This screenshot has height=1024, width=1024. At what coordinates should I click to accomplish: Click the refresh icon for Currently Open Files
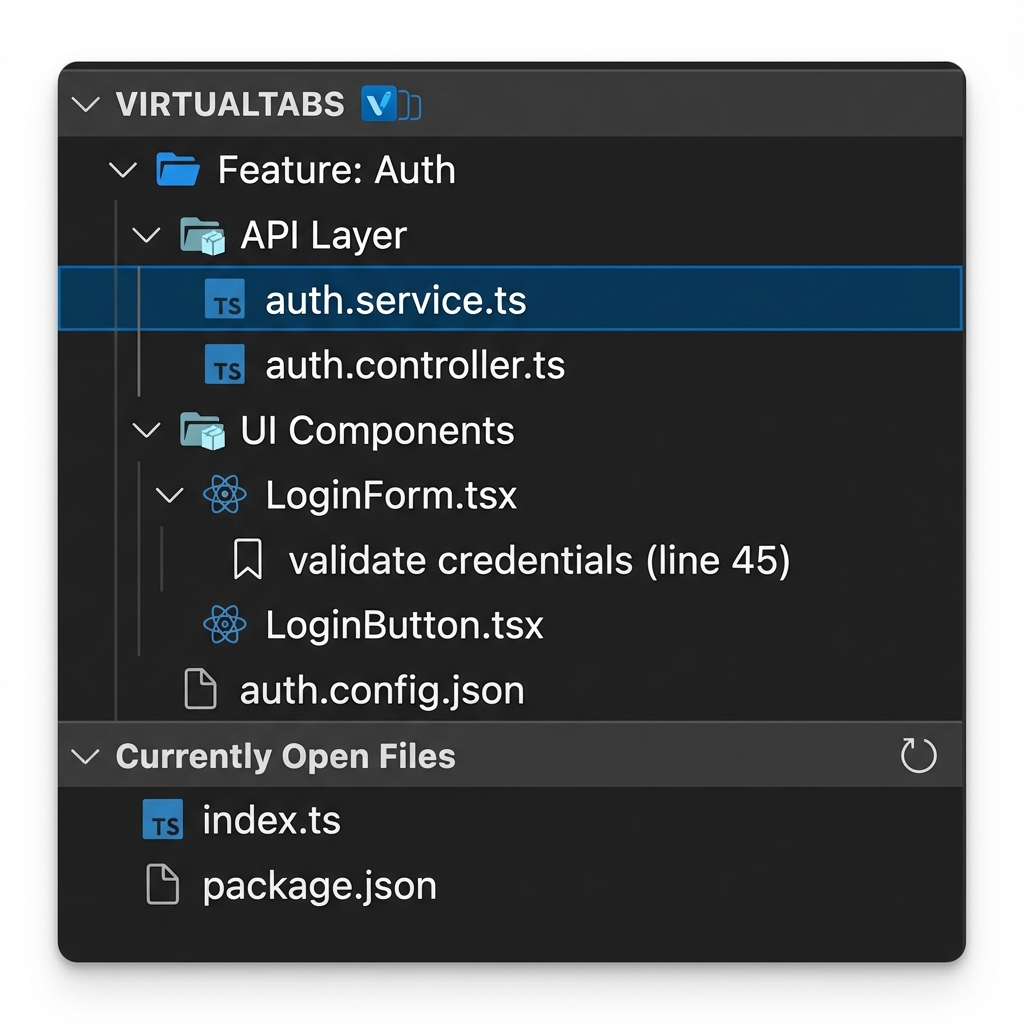point(917,756)
